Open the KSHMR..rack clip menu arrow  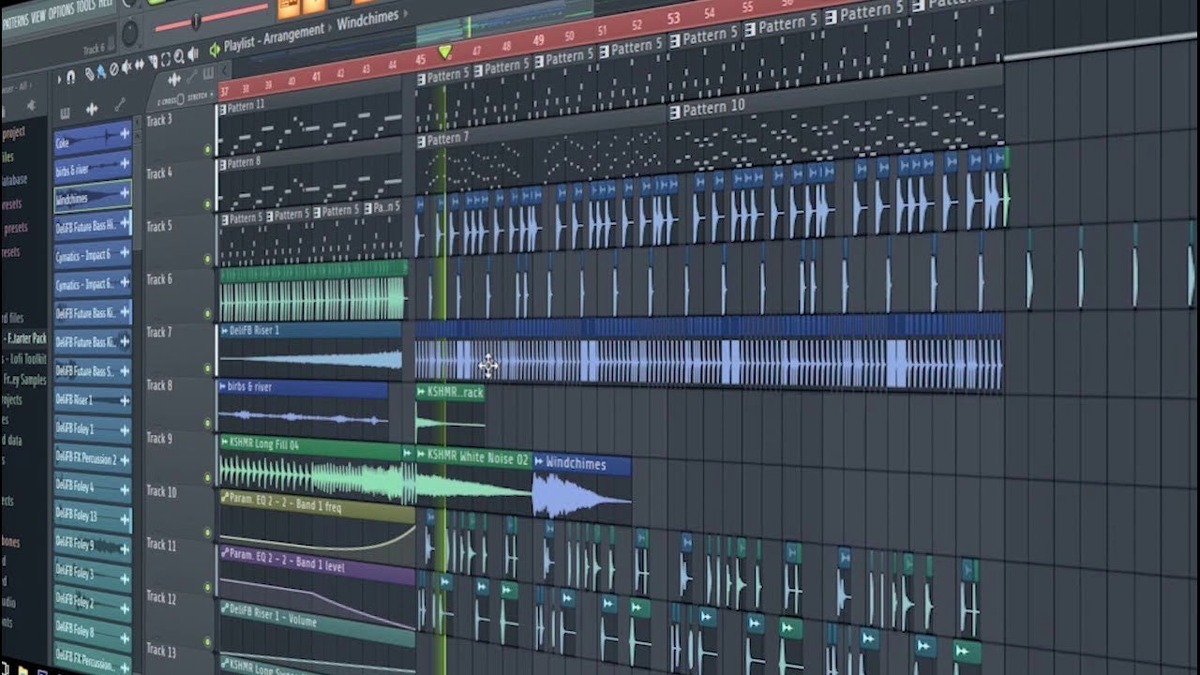coord(421,393)
